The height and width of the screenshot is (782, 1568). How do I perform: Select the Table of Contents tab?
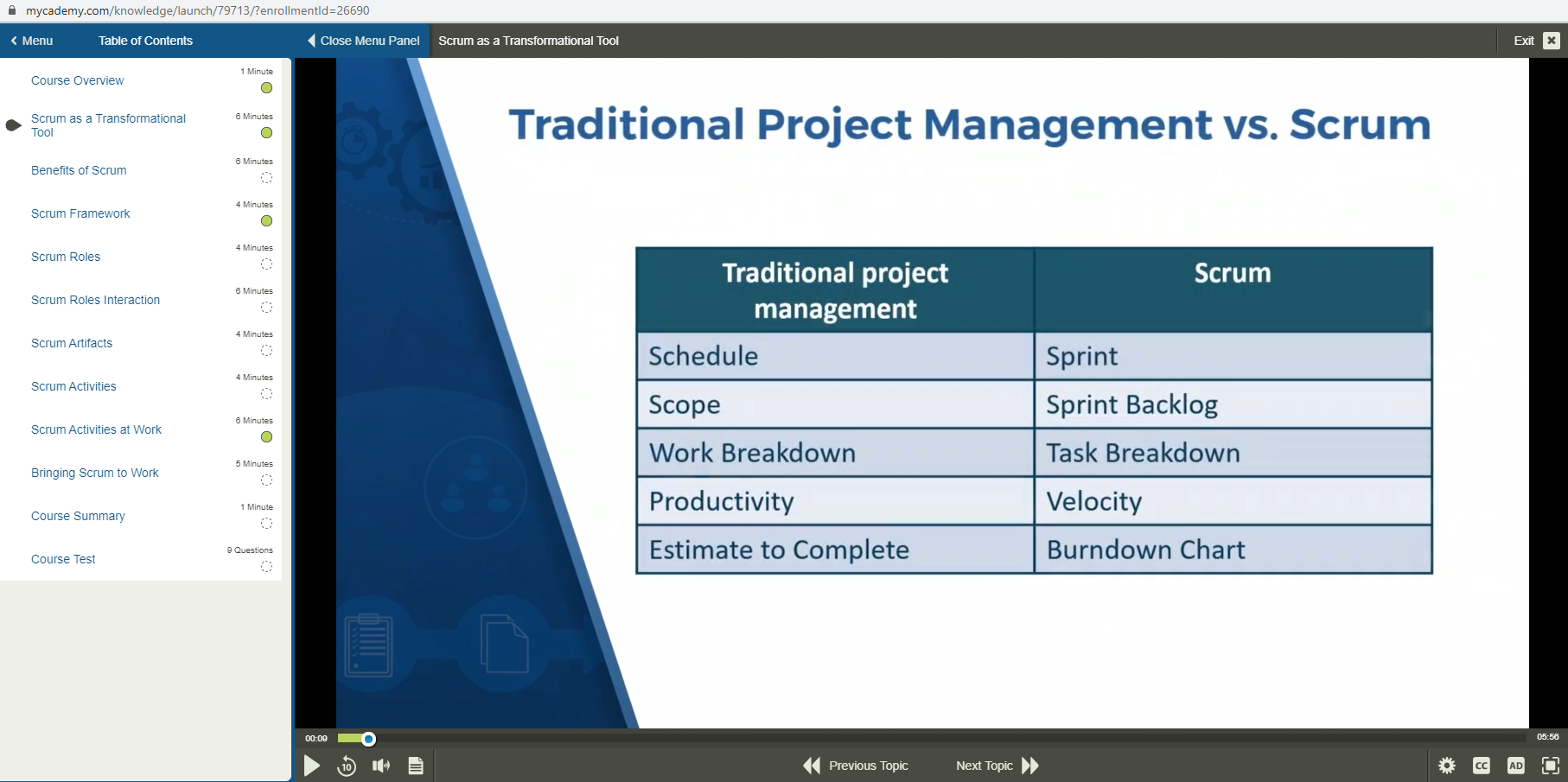pos(145,41)
